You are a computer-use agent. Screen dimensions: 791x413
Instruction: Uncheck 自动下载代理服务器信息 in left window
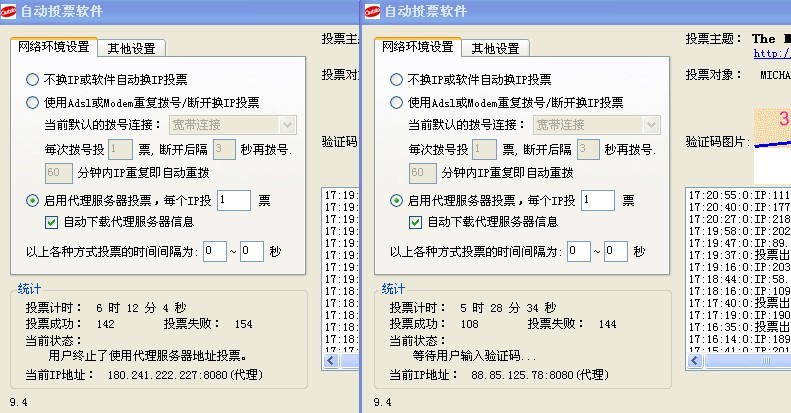click(x=53, y=222)
